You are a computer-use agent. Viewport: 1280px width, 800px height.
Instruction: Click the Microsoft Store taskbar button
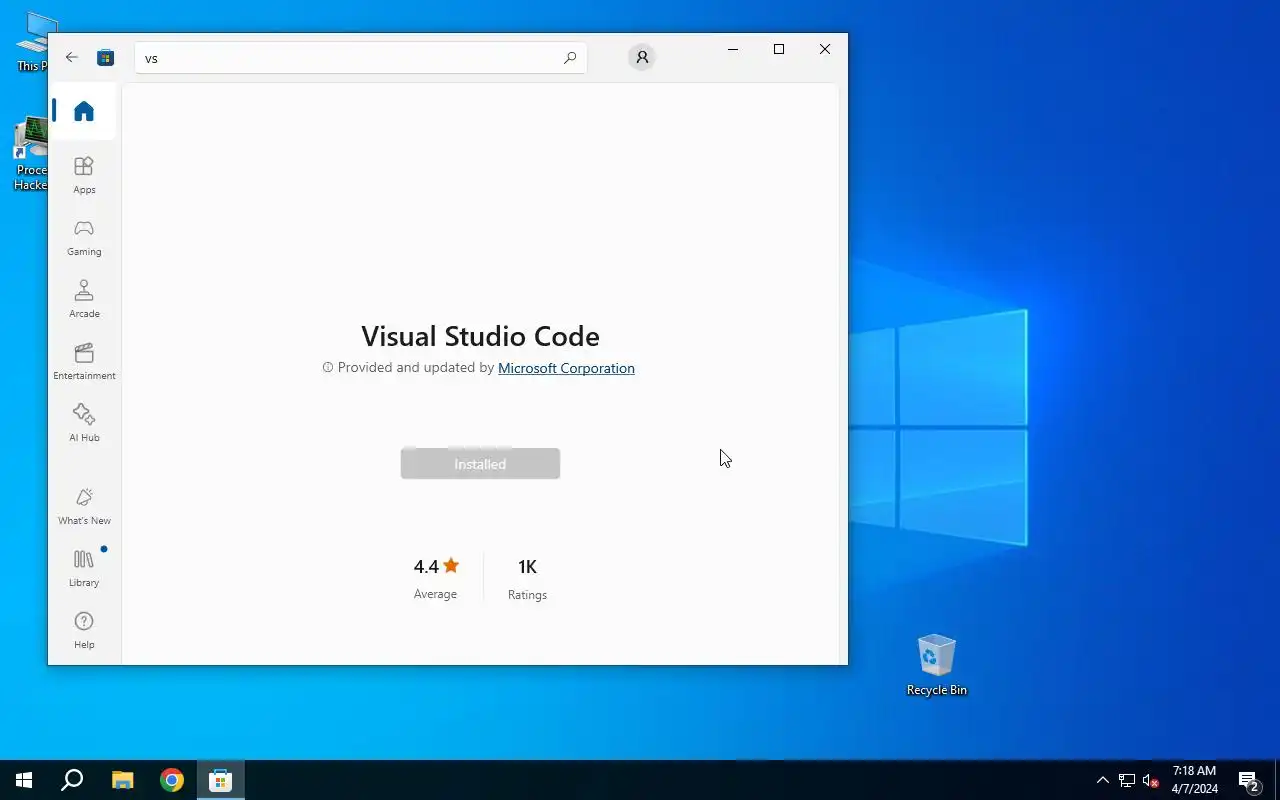[220, 780]
